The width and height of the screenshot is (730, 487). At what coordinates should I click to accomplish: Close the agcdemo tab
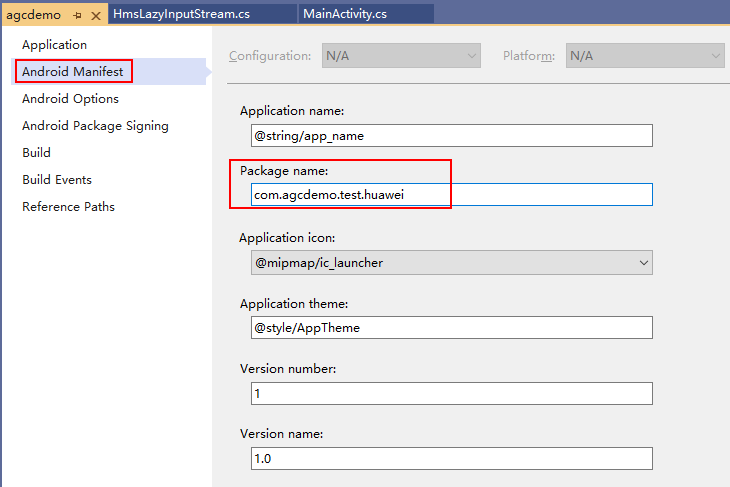96,15
